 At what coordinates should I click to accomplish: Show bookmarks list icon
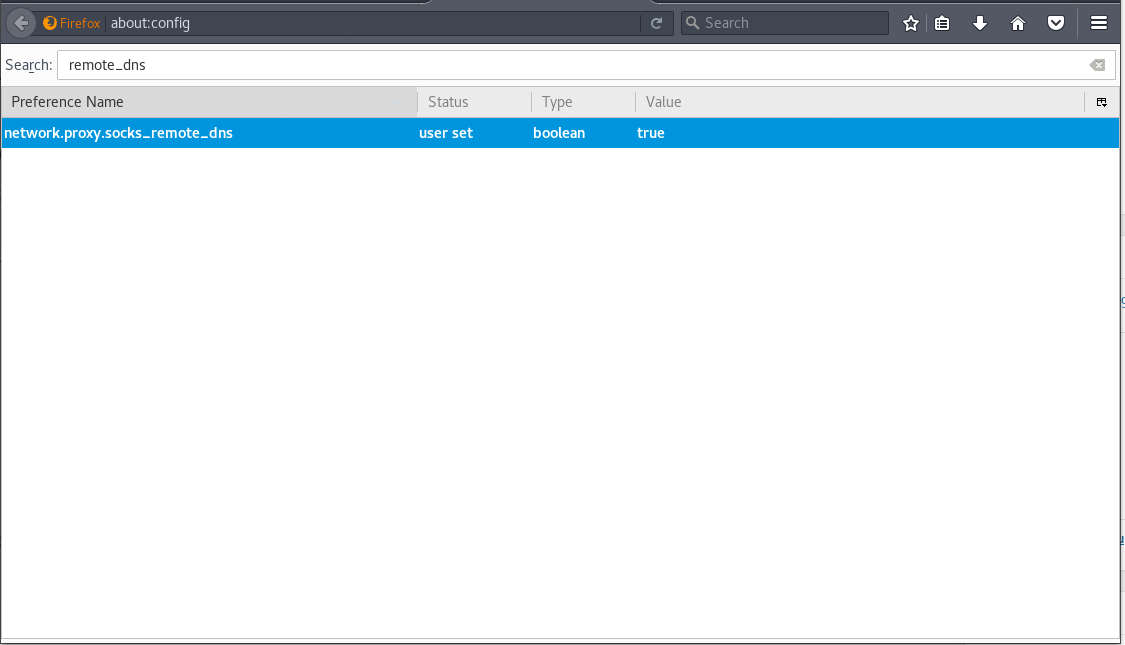(942, 23)
